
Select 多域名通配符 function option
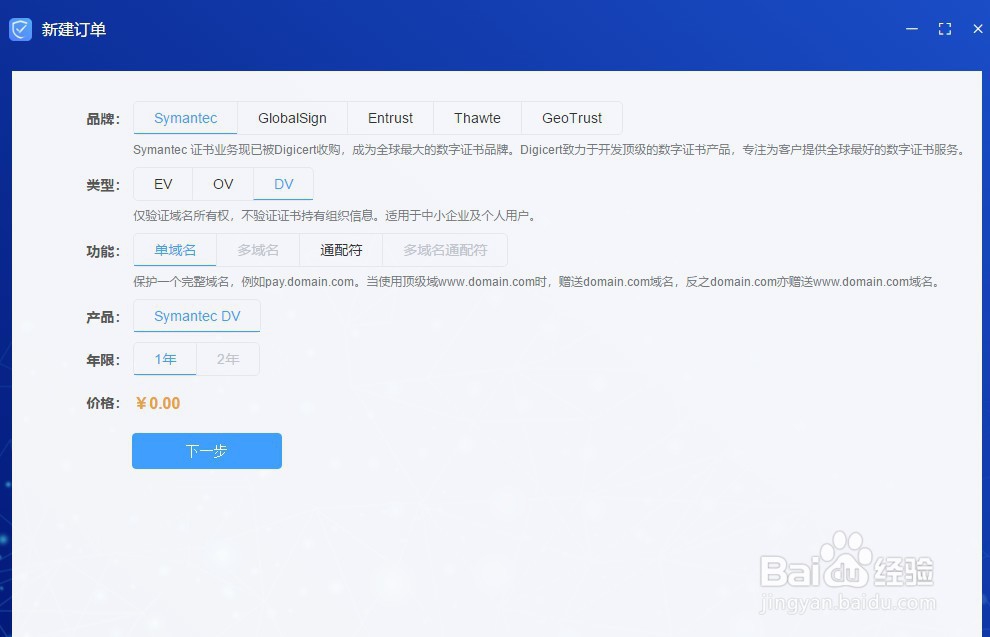coord(445,250)
